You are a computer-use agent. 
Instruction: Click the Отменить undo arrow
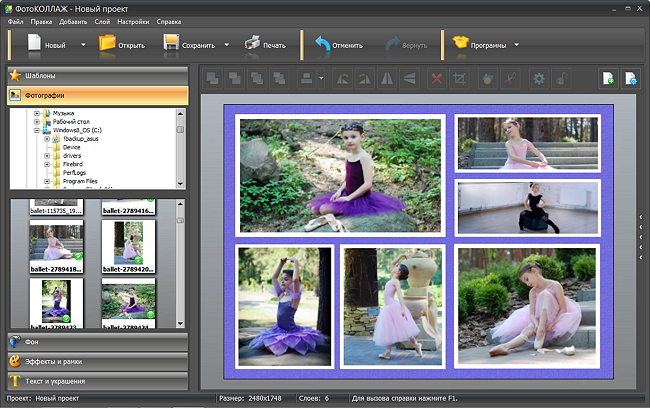pyautogui.click(x=322, y=44)
